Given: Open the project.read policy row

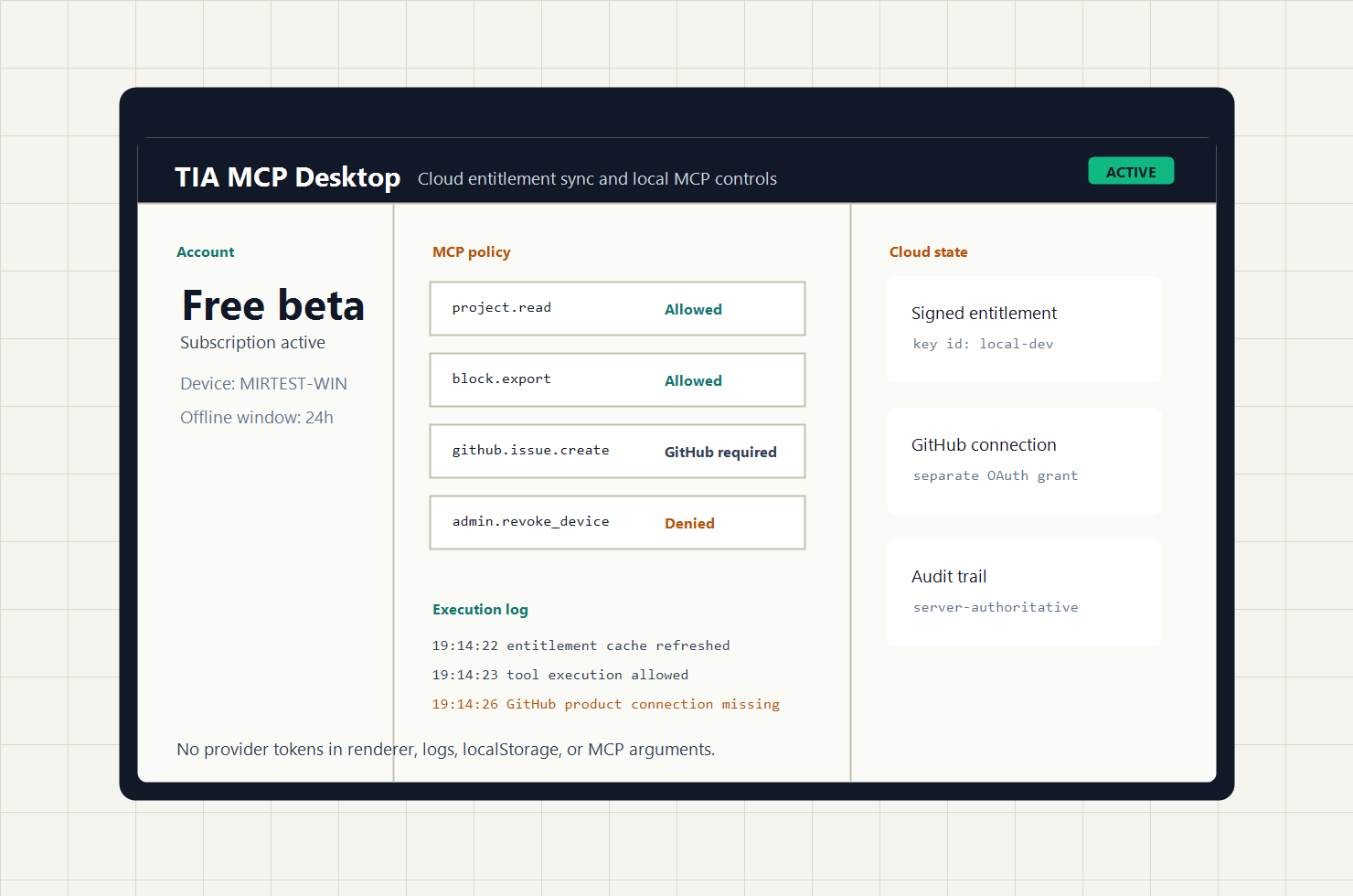Looking at the screenshot, I should 617,309.
